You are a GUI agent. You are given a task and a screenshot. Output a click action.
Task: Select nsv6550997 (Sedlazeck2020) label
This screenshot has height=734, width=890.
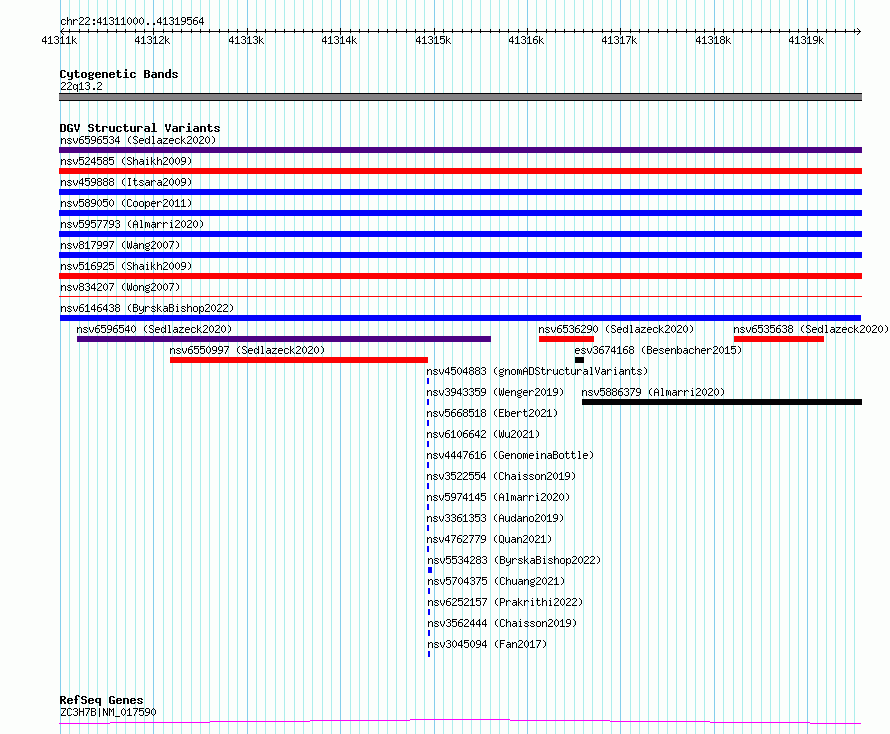247,350
